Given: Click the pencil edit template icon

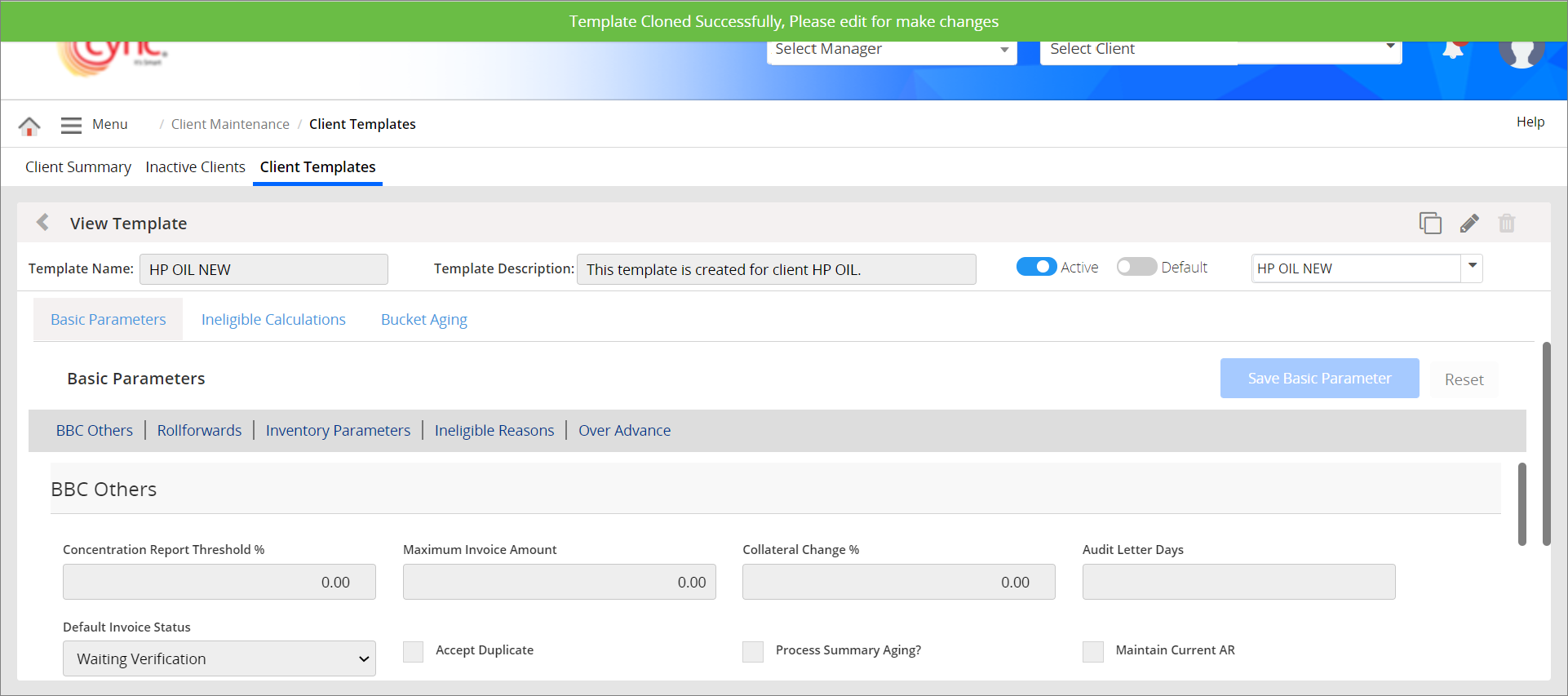Looking at the screenshot, I should pyautogui.click(x=1468, y=223).
